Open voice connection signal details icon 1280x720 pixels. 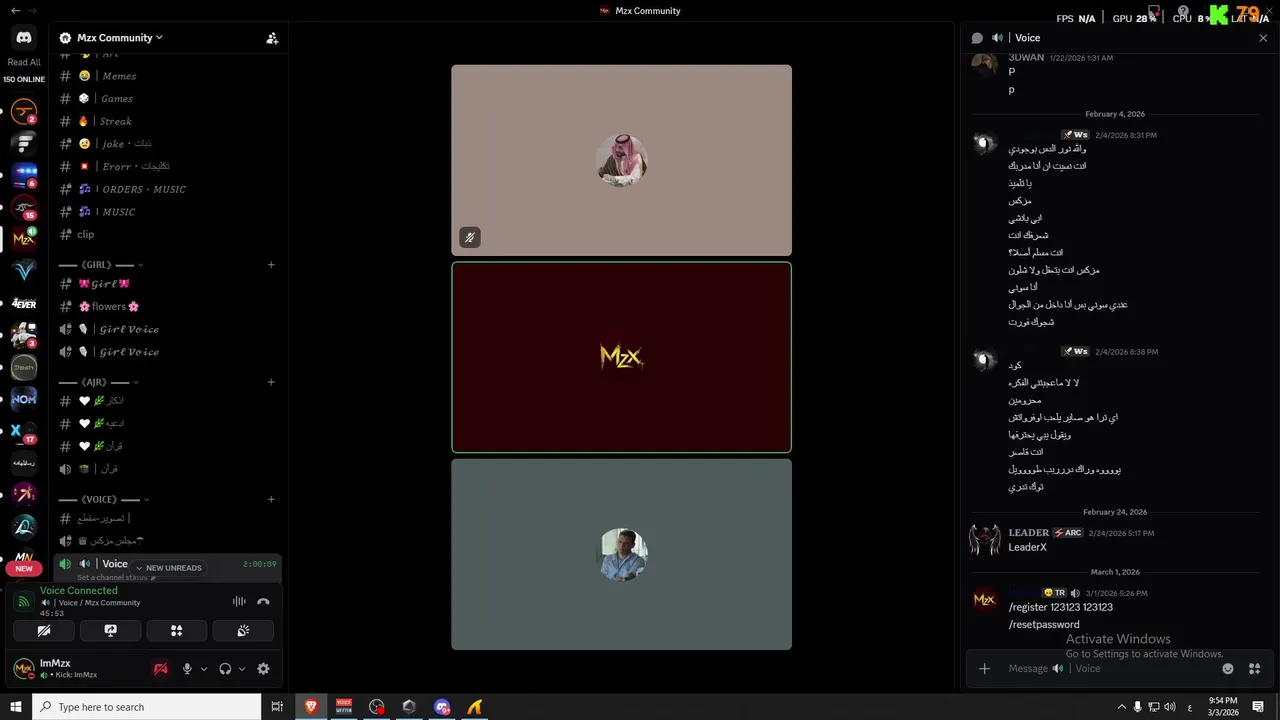point(24,602)
